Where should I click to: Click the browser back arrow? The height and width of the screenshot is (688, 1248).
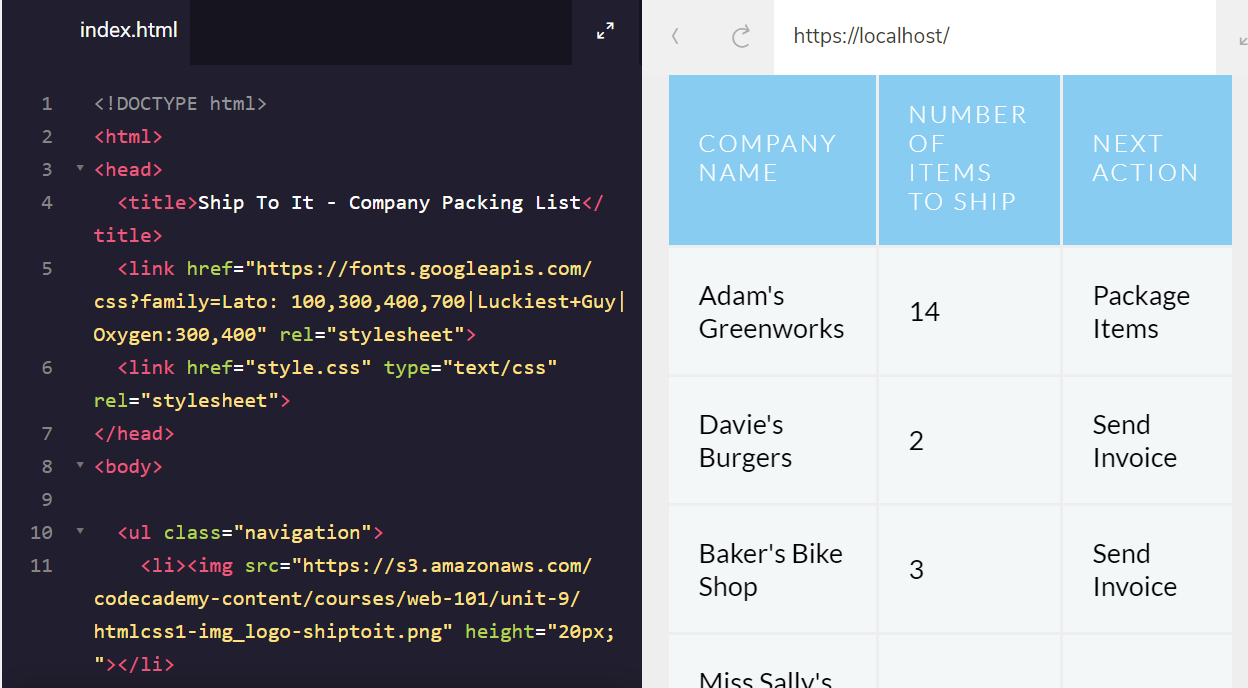(676, 36)
